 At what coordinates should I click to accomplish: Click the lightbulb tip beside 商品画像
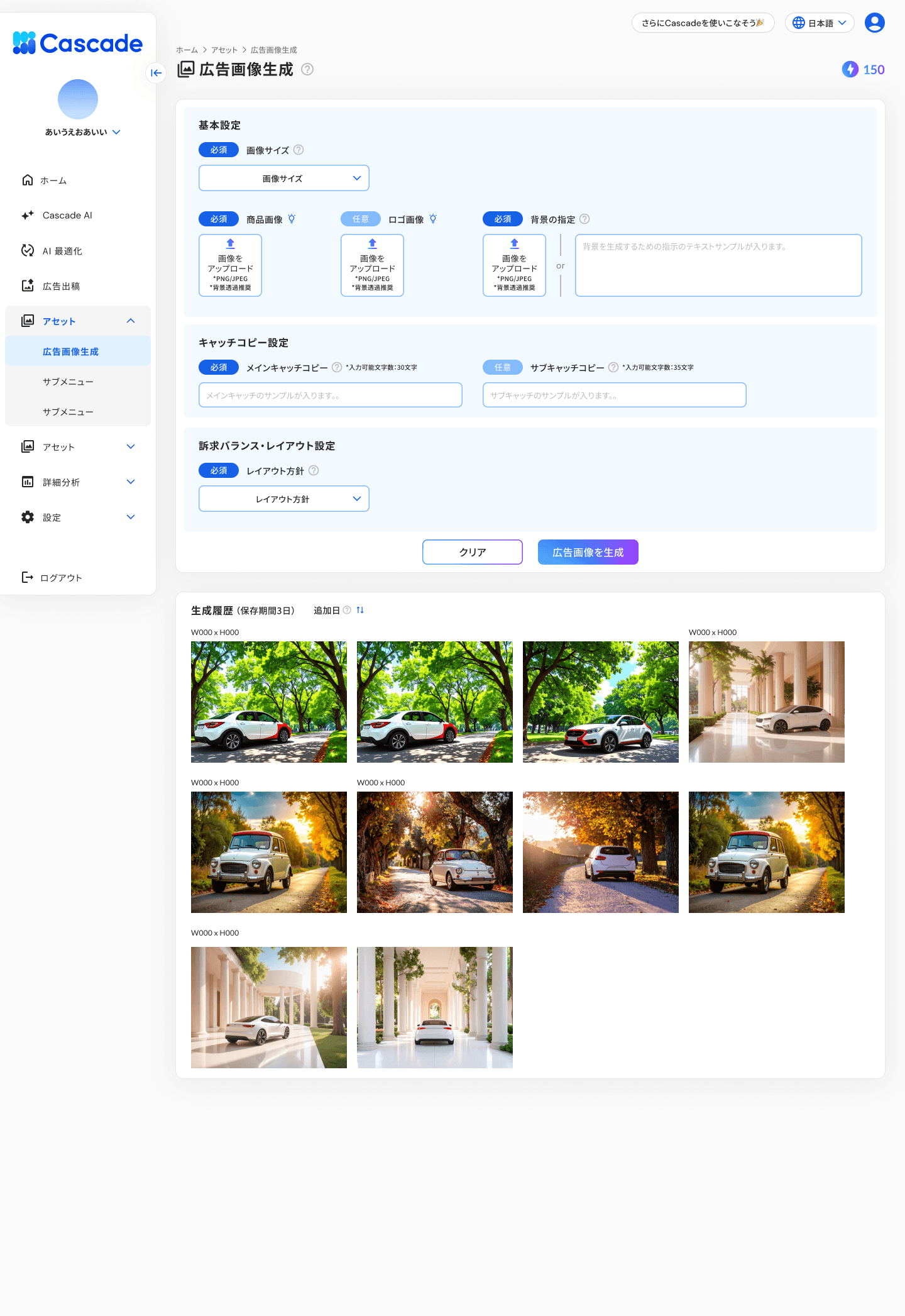(292, 219)
